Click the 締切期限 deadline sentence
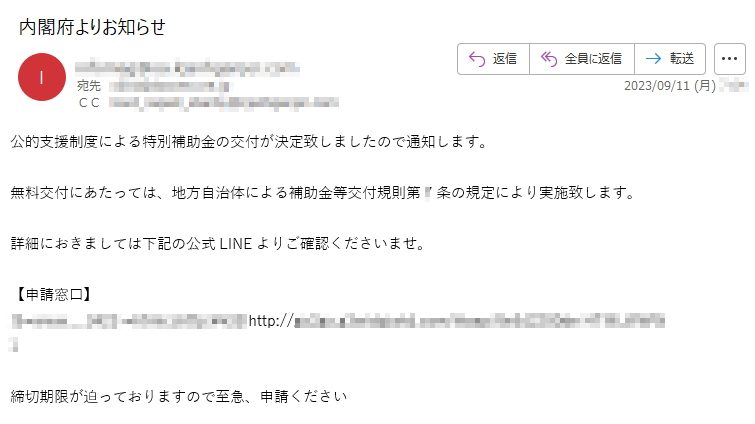755x424 pixels. (x=179, y=397)
